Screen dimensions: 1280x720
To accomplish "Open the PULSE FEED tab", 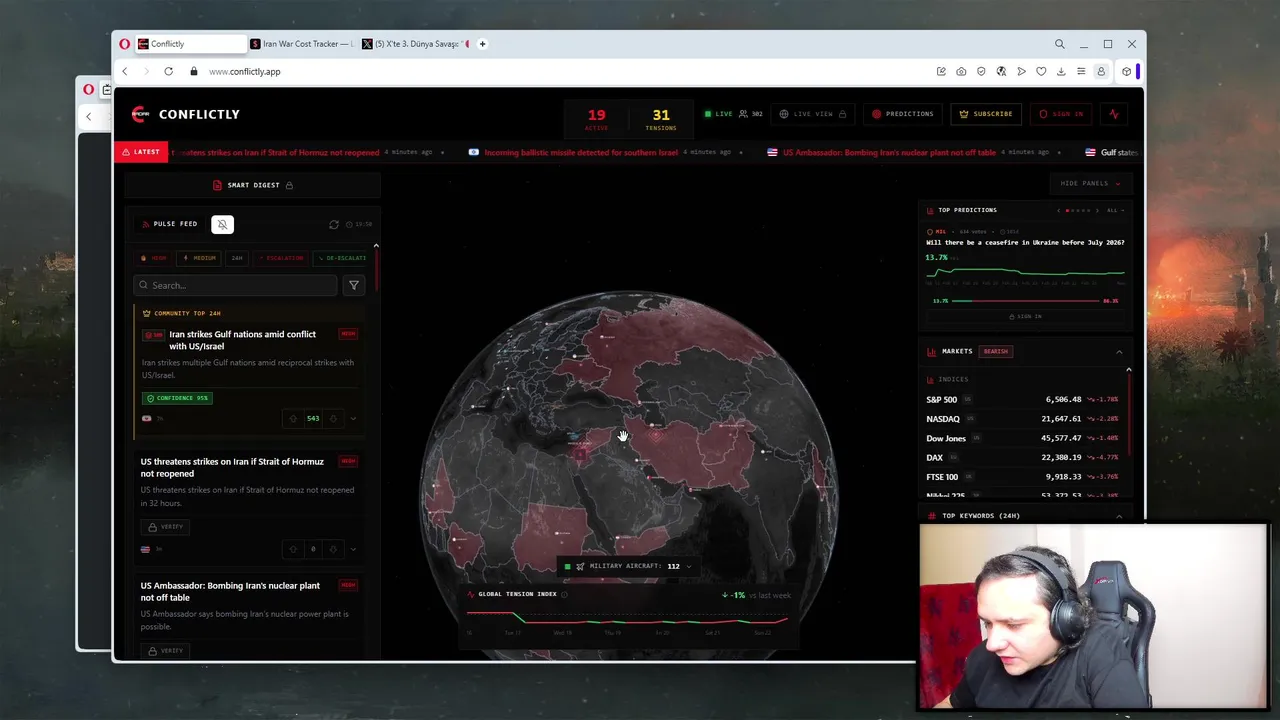I will click(169, 224).
